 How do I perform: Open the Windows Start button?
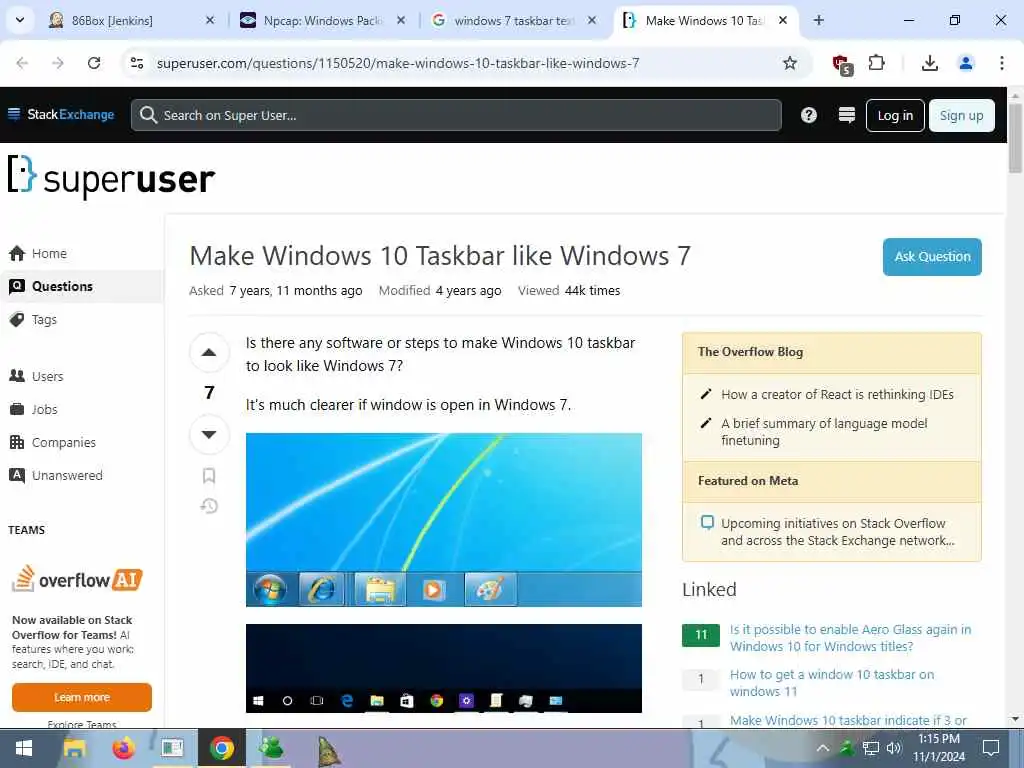24,748
